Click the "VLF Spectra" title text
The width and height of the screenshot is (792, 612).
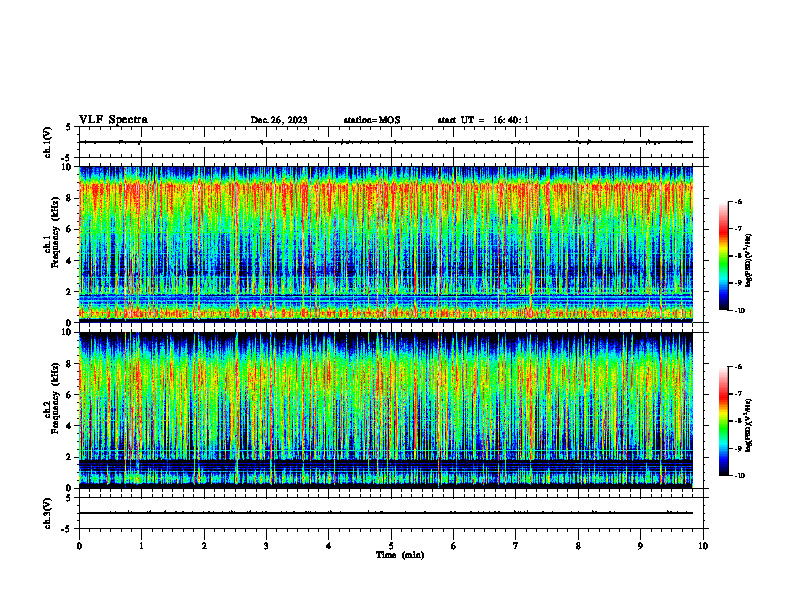coord(113,120)
